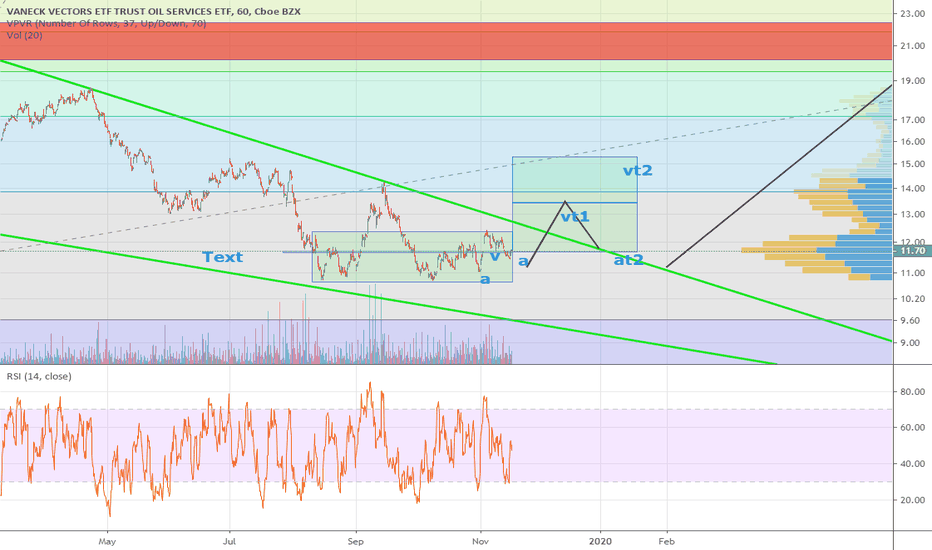Click the 23.00 price axis label
Viewport: 932px width, 550px height.
pos(912,13)
